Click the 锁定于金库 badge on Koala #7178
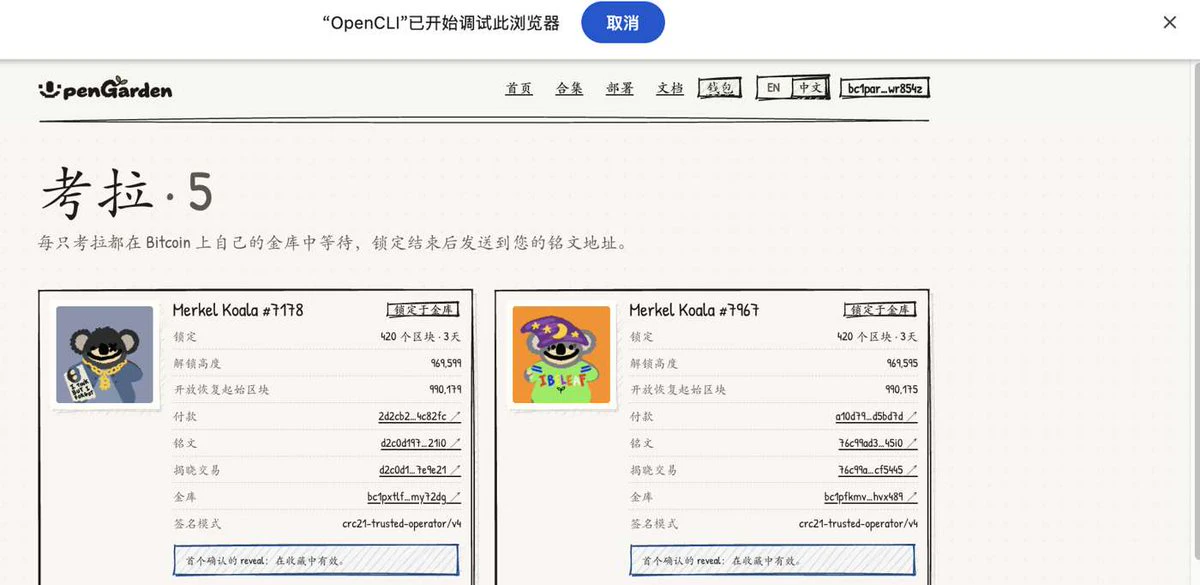Image resolution: width=1200 pixels, height=585 pixels. [423, 310]
